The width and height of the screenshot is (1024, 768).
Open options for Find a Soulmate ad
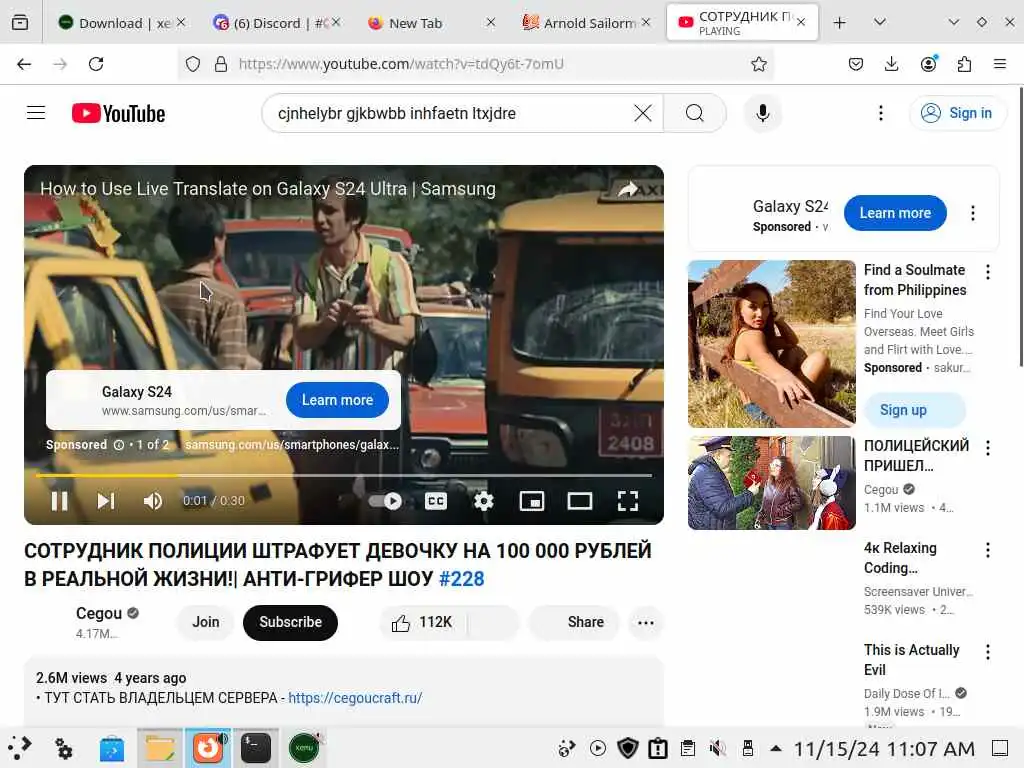tap(987, 272)
